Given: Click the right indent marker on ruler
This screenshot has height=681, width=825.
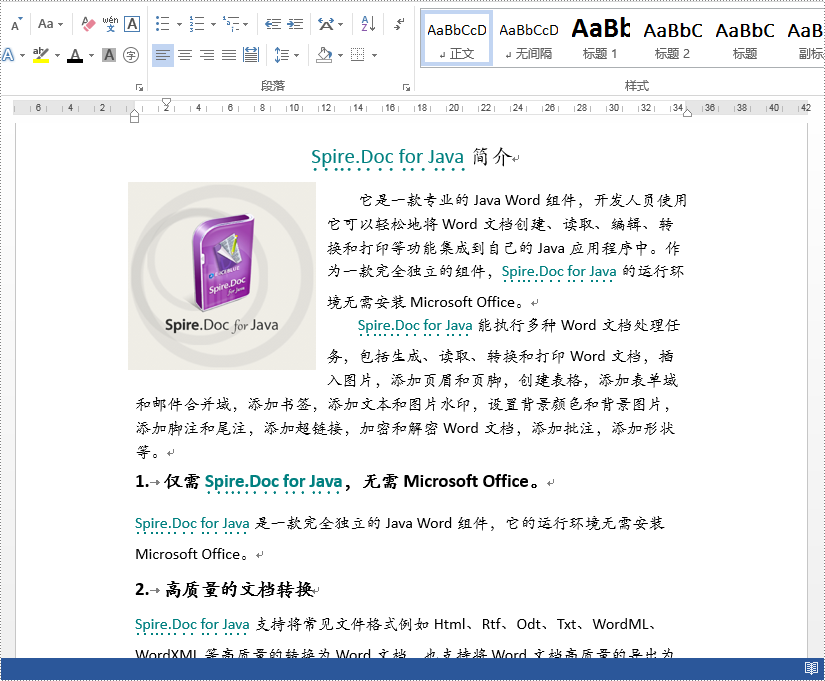Looking at the screenshot, I should [x=687, y=113].
